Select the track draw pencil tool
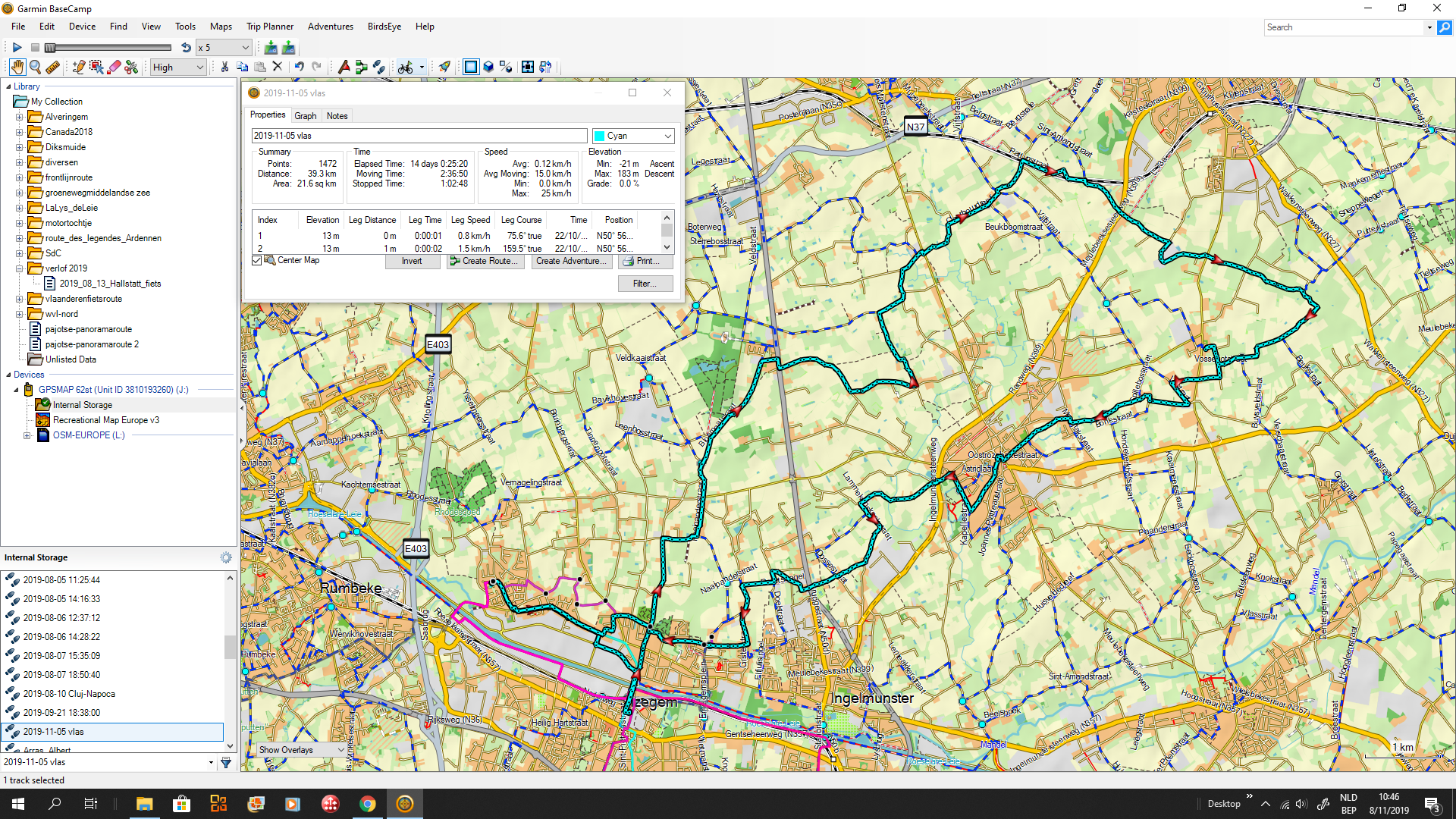1456x819 pixels. click(x=78, y=67)
